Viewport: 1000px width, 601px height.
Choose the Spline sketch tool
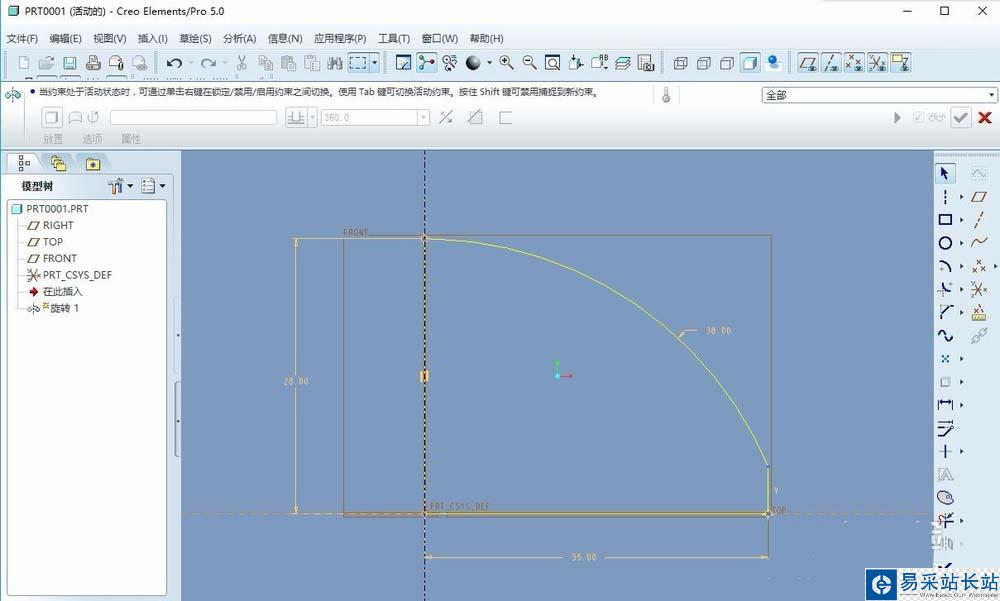point(945,336)
